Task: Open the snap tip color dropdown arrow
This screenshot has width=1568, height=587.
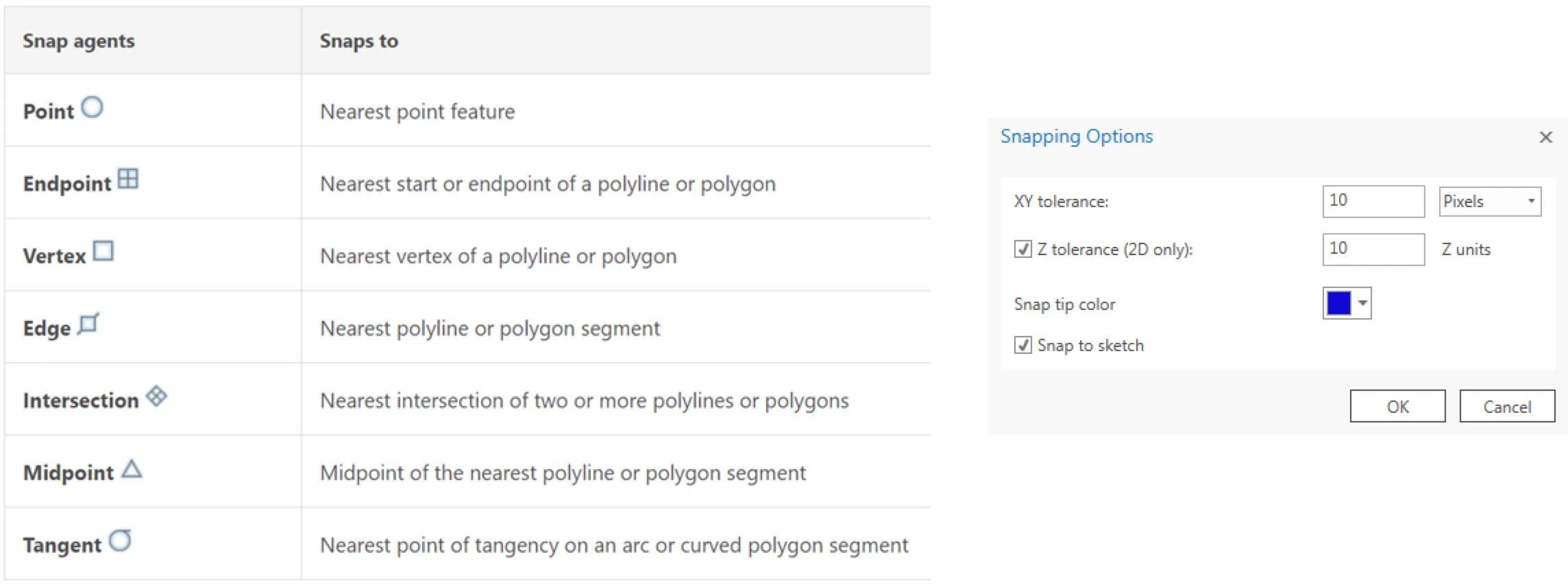Action: pos(1362,303)
